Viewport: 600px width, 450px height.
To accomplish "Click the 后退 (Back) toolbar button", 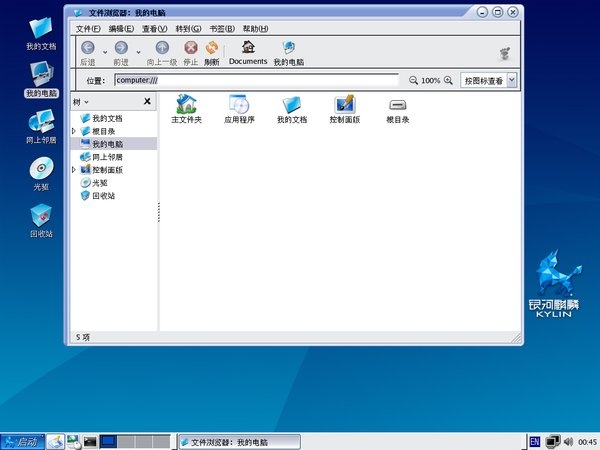I will (x=87, y=49).
